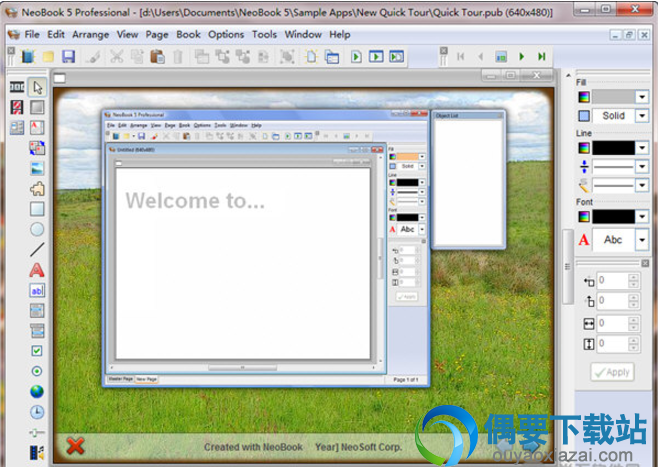Click the Fill rainbow color picker icon

coord(584,97)
